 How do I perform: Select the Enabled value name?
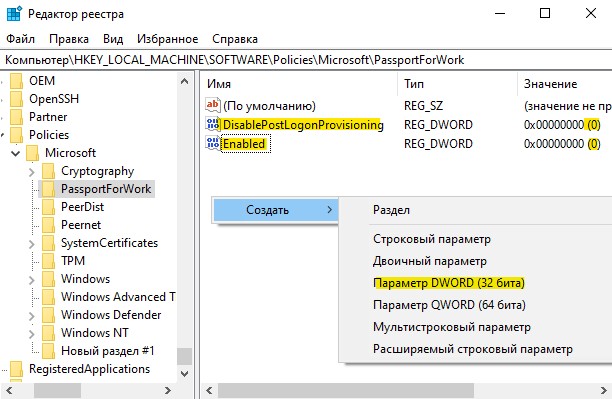click(x=244, y=144)
